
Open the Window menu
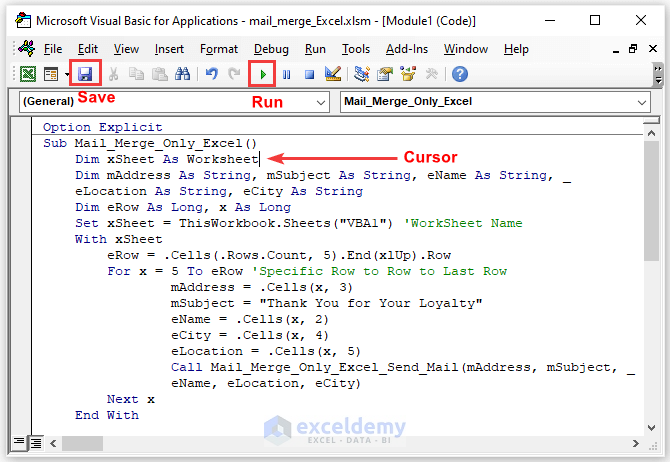click(466, 49)
